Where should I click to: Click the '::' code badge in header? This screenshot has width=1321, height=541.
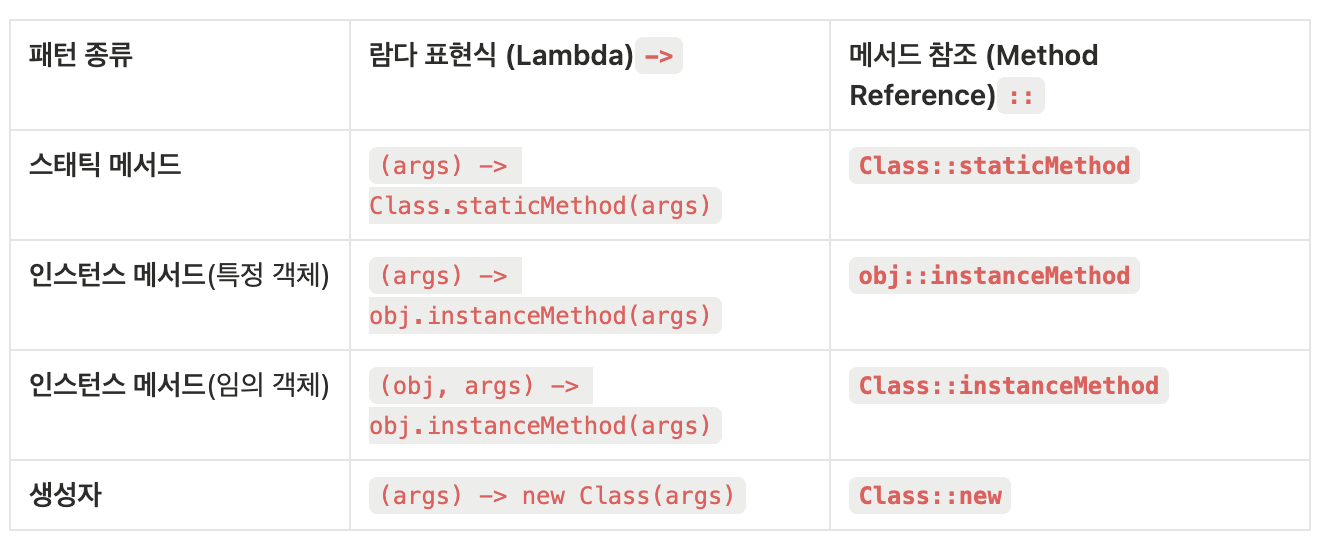1020,96
